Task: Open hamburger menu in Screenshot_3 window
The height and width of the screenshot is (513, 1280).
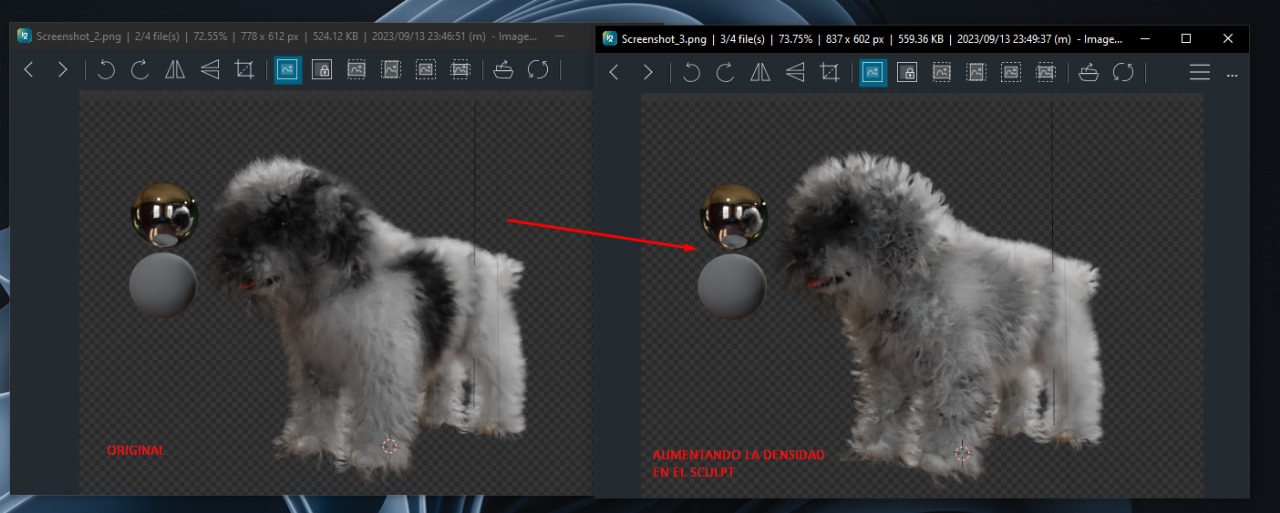Action: 1200,72
